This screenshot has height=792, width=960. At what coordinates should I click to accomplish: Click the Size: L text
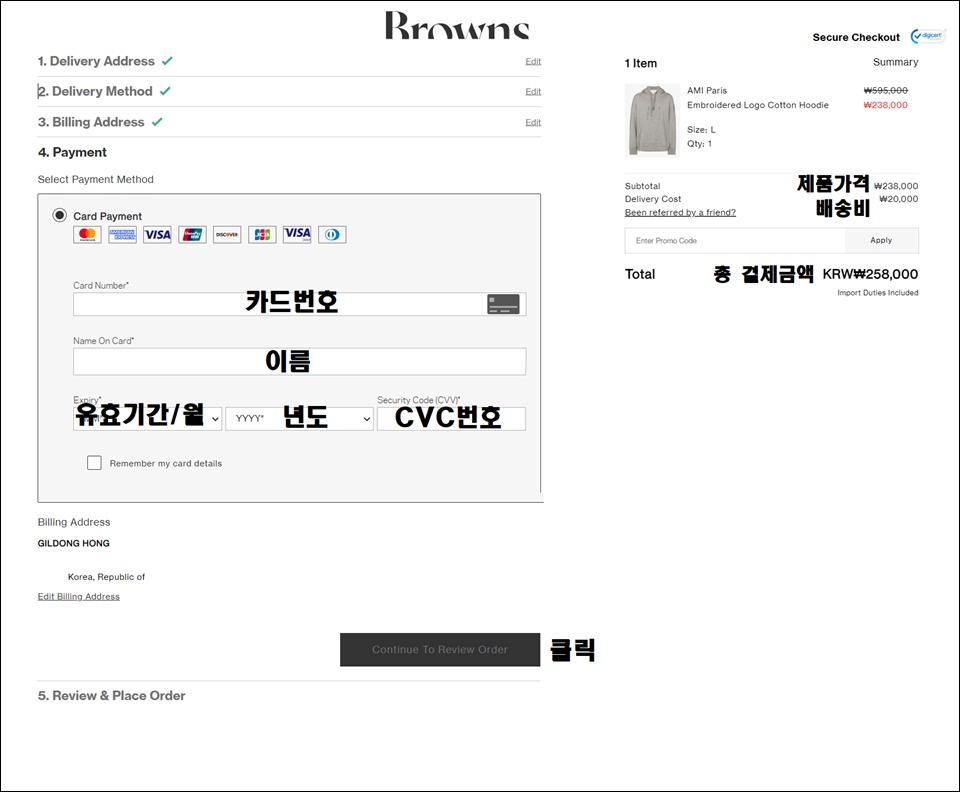coord(701,130)
